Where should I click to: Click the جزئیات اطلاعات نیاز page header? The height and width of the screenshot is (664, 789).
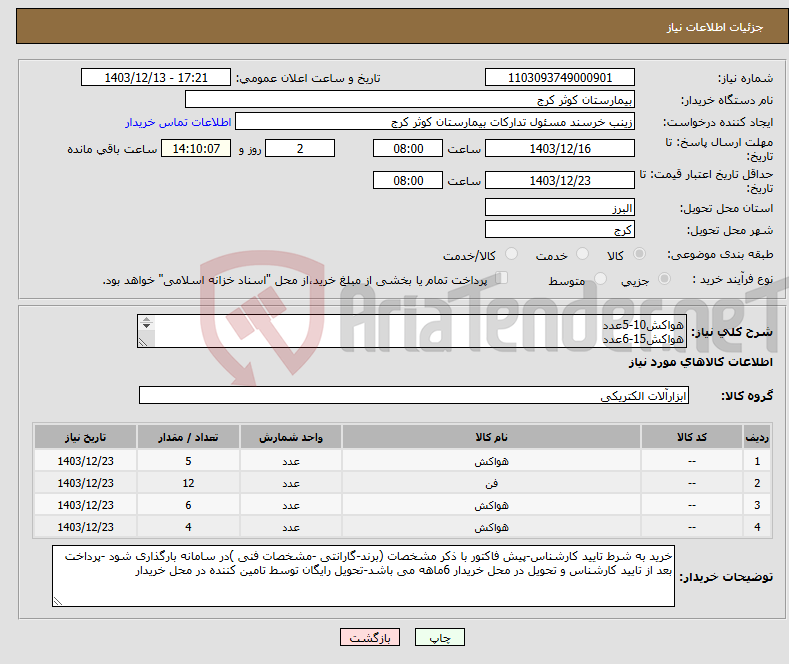pos(715,27)
